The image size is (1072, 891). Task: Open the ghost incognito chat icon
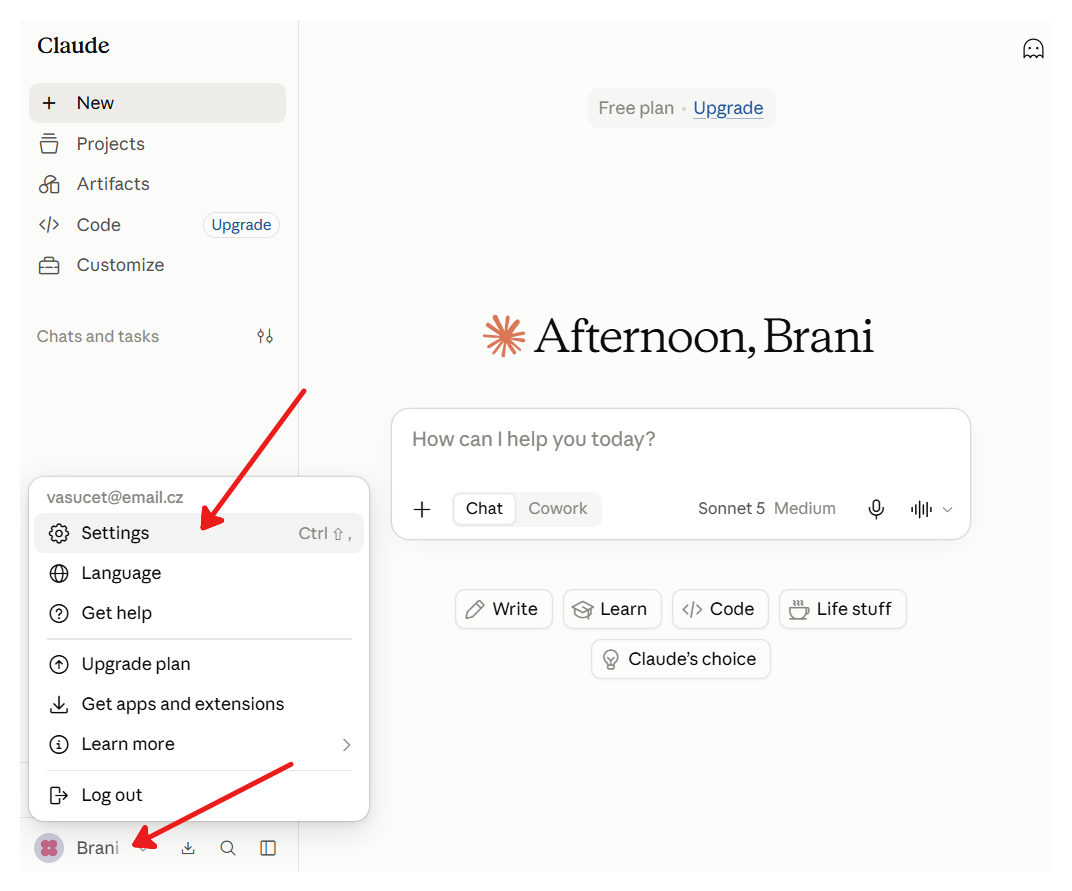pyautogui.click(x=1032, y=49)
